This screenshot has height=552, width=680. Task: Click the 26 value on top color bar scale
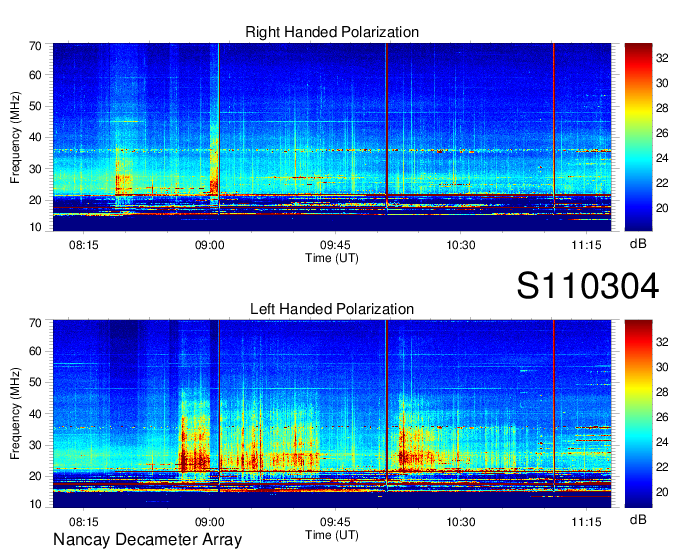(x=662, y=133)
